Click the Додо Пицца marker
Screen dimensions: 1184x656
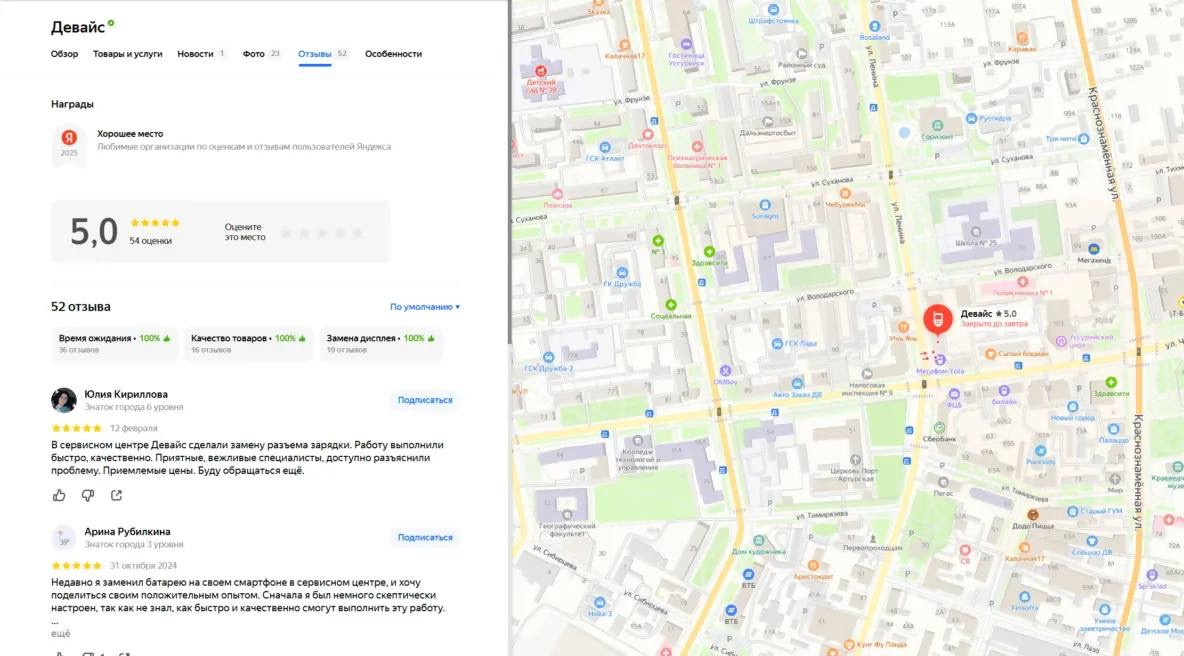tap(1032, 515)
